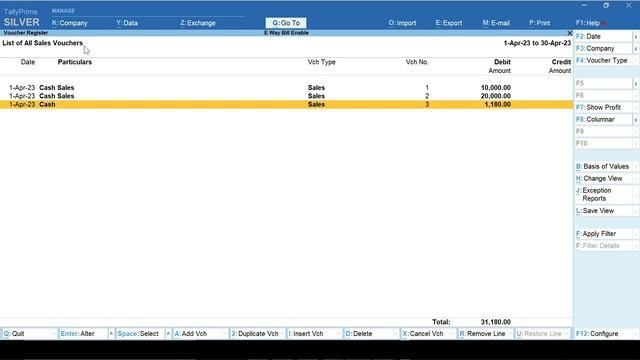The width and height of the screenshot is (640, 360).
Task: Select Cash Sales voucher number 1
Action: 286,87
